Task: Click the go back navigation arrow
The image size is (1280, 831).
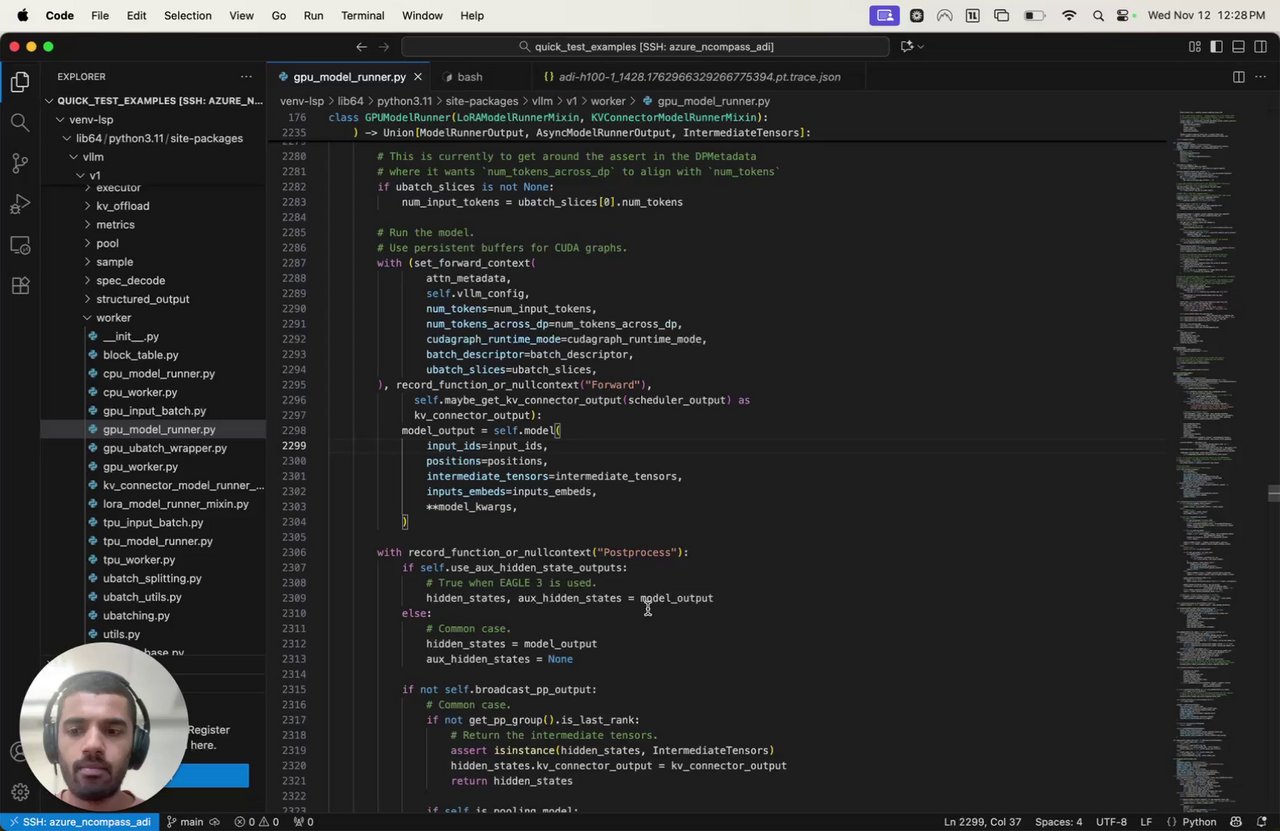Action: 361,47
